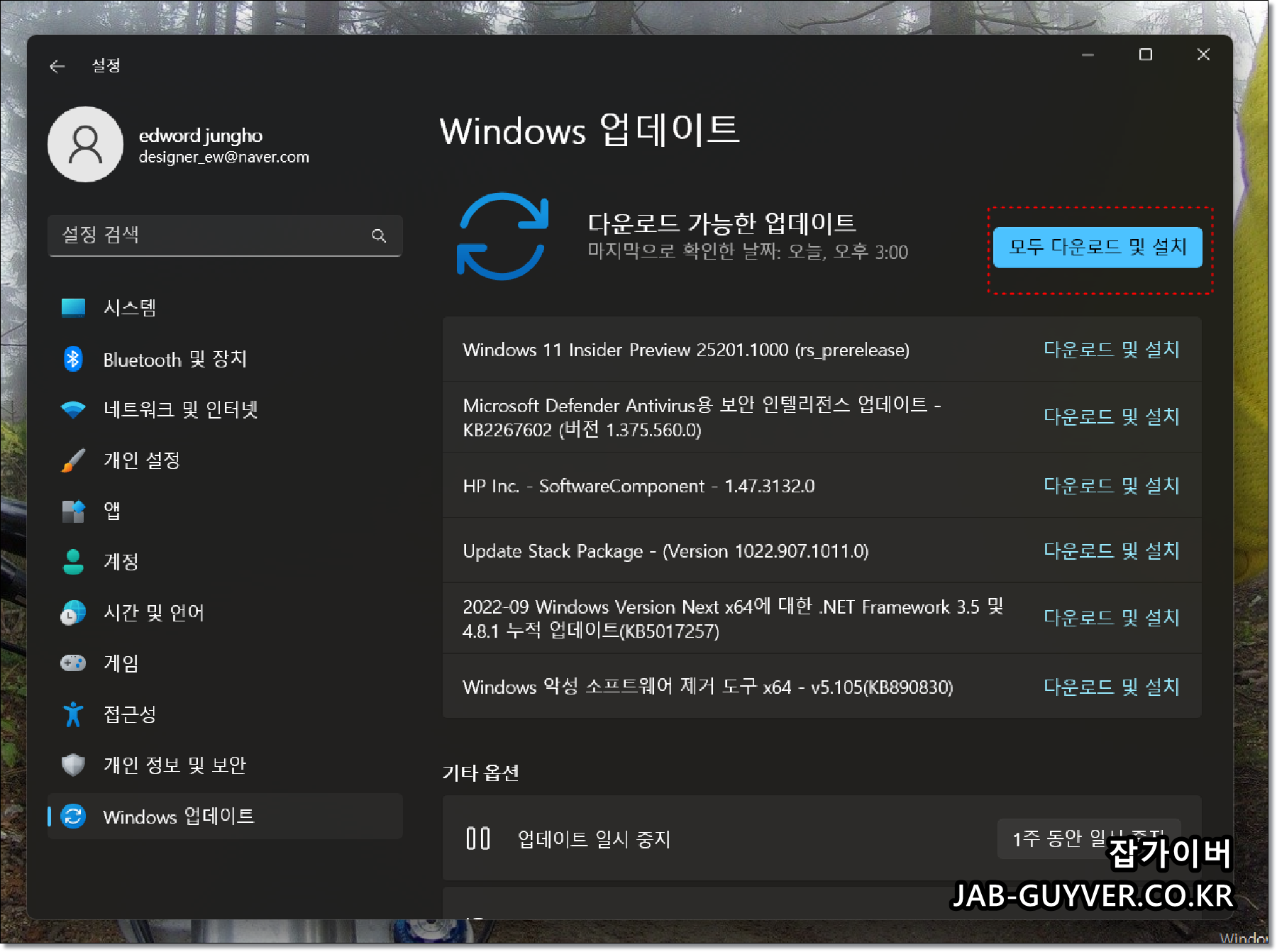Image resolution: width=1277 pixels, height=952 pixels.
Task: Open 계정 settings page
Action: 225,562
